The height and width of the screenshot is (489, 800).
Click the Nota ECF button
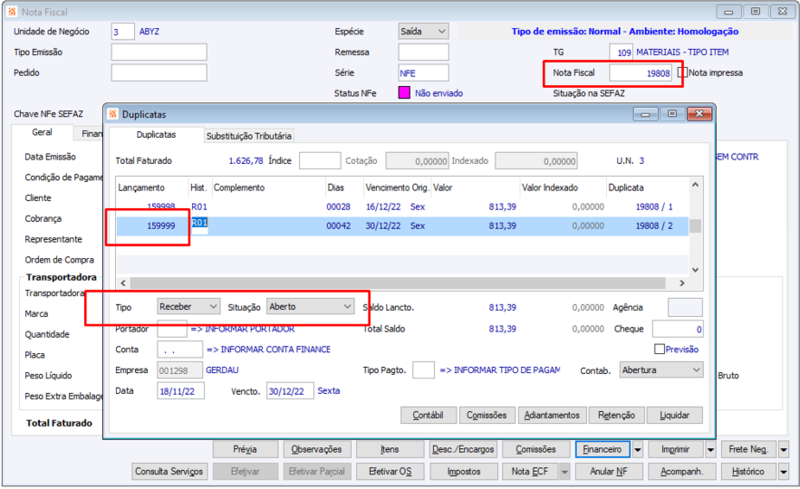[530, 472]
